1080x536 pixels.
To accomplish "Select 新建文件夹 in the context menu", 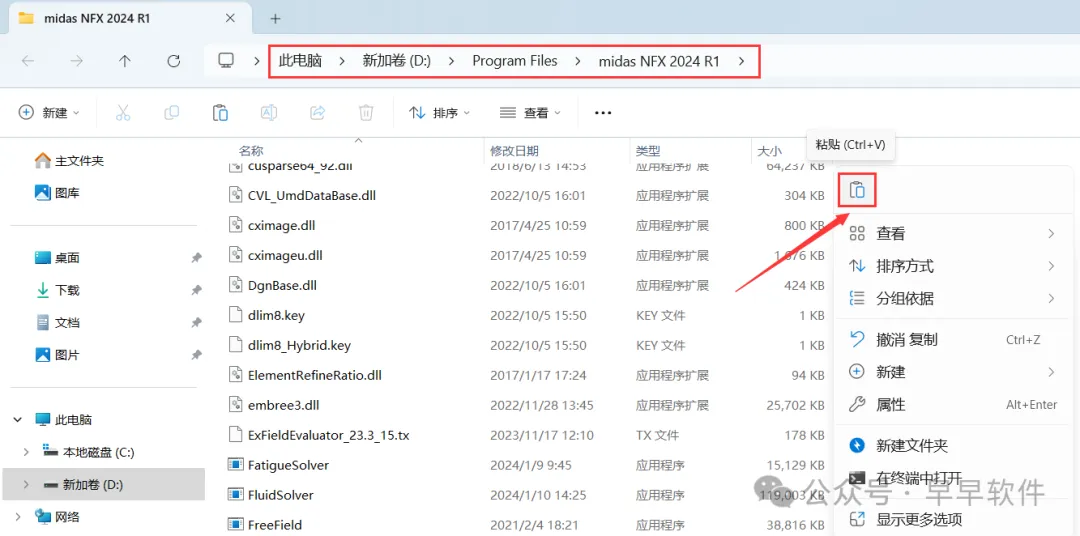I will click(953, 445).
